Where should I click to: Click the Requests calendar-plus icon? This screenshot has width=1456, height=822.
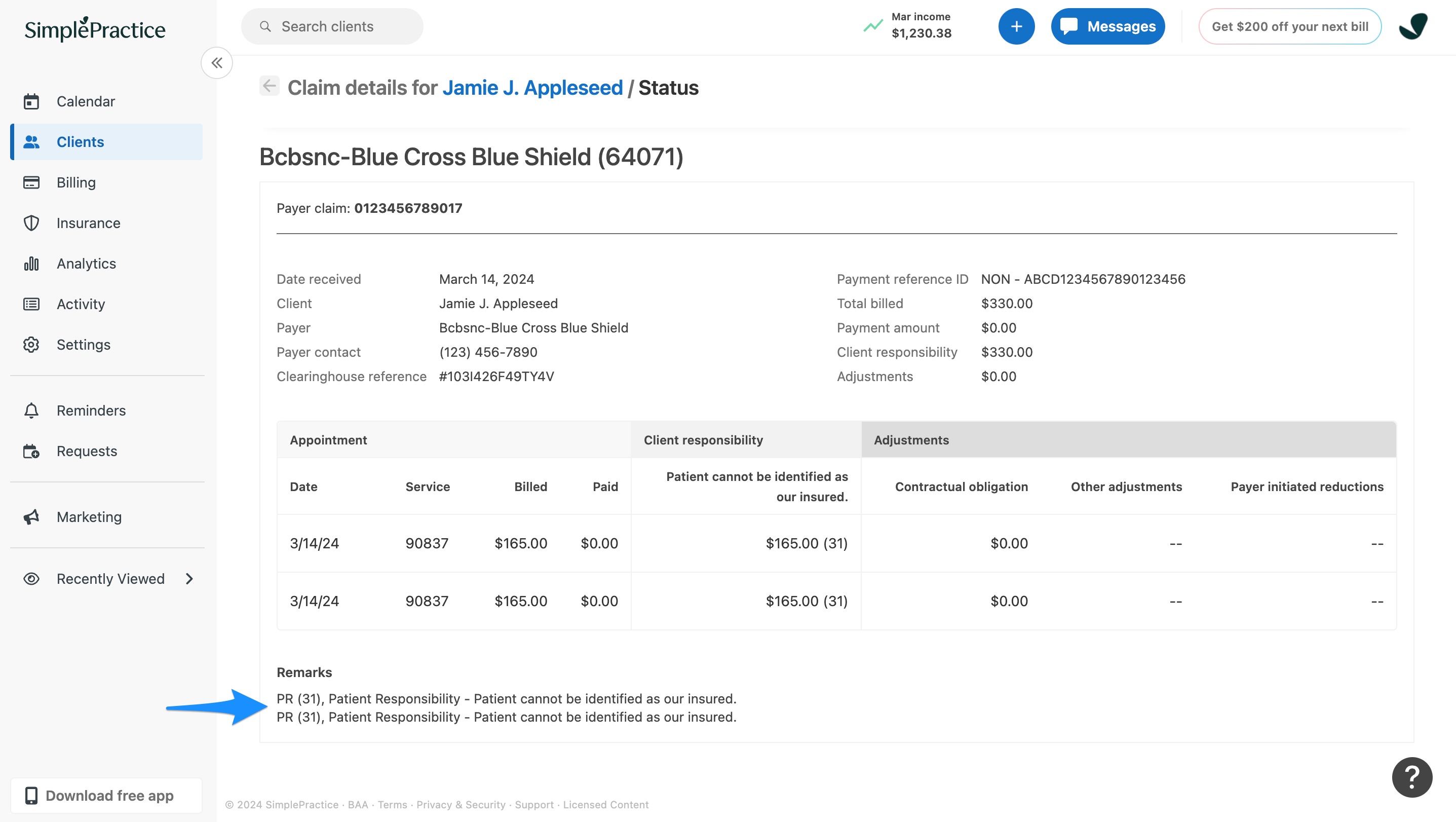coord(31,451)
